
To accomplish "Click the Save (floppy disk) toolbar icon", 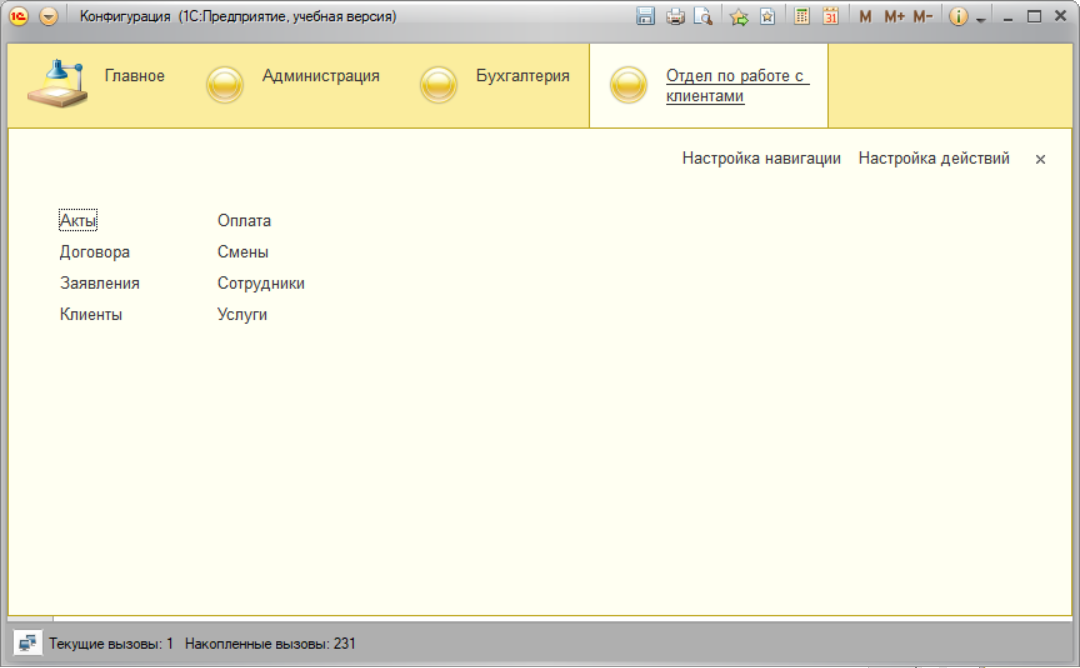I will tap(646, 17).
